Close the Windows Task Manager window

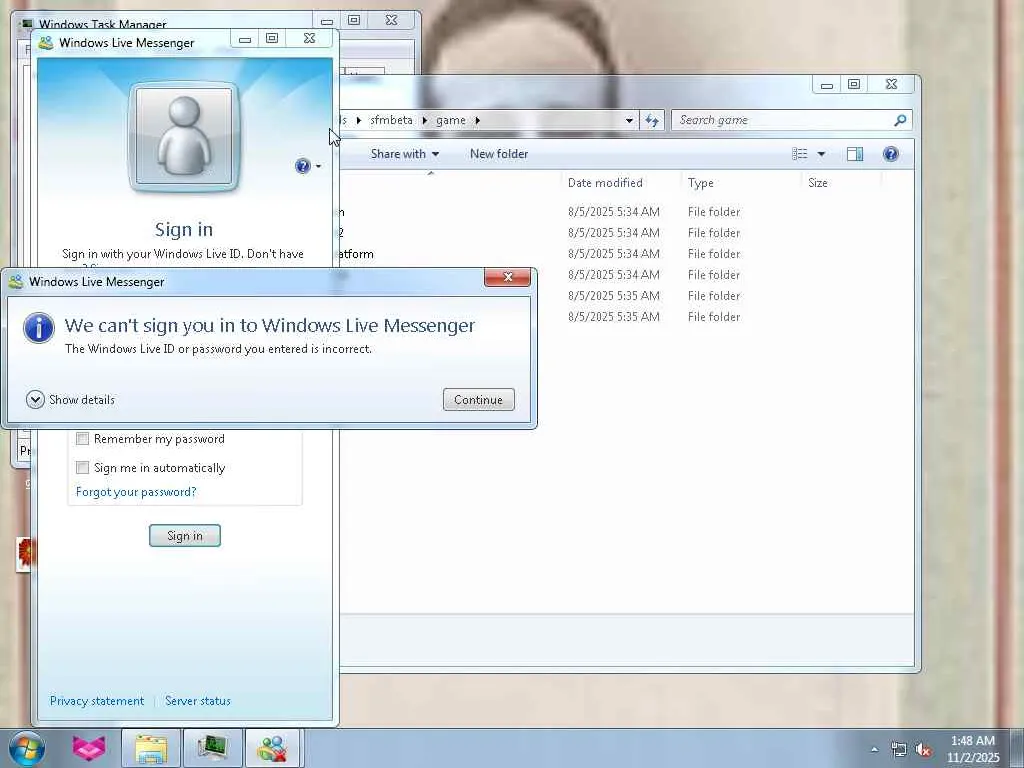point(391,20)
